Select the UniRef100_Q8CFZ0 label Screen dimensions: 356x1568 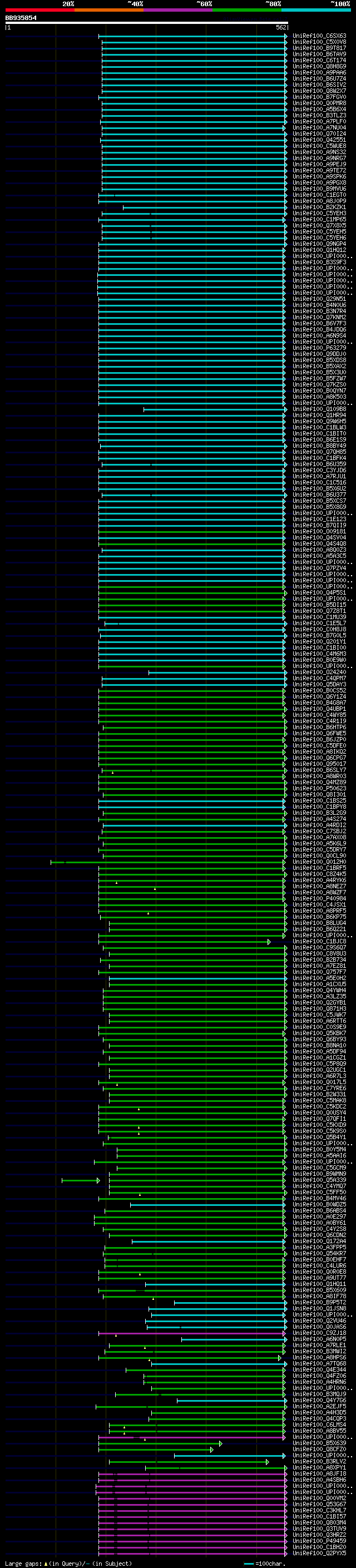pos(319,1450)
